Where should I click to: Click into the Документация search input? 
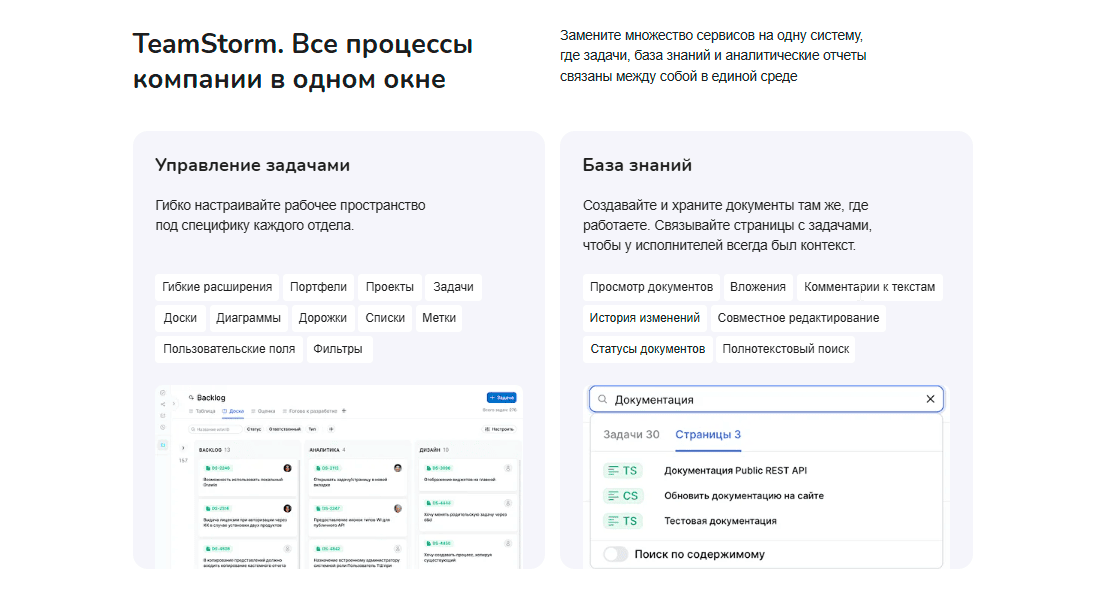pos(766,399)
